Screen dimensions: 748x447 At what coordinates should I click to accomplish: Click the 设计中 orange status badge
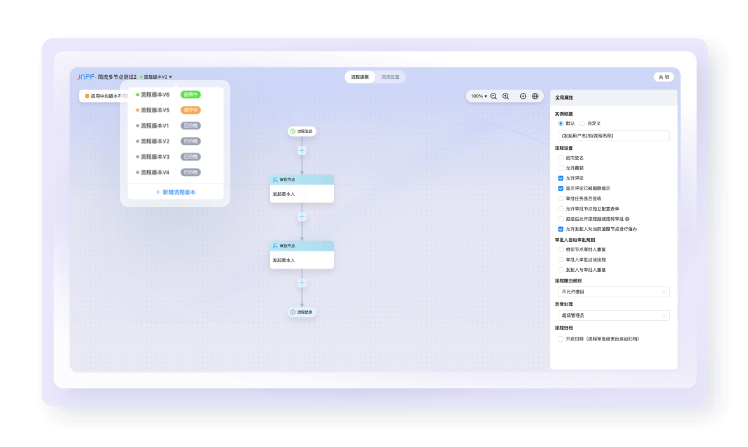point(190,110)
